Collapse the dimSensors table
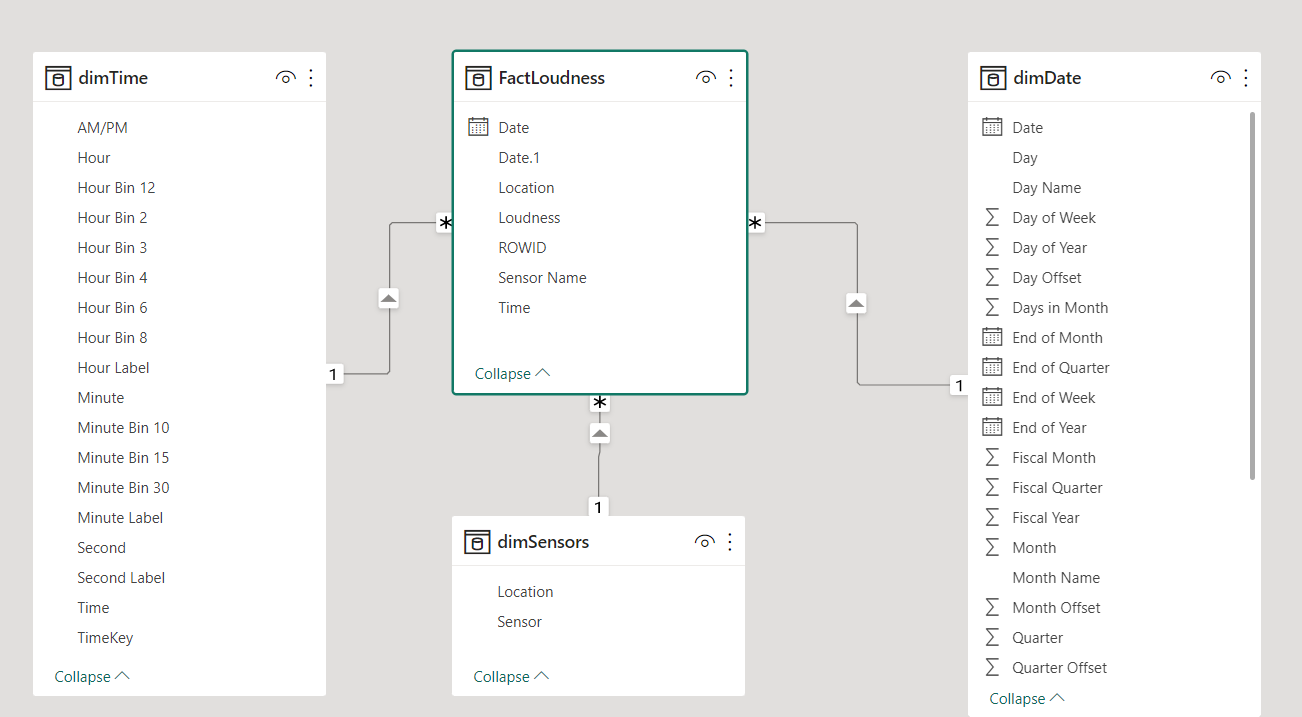This screenshot has height=717, width=1302. coord(511,677)
